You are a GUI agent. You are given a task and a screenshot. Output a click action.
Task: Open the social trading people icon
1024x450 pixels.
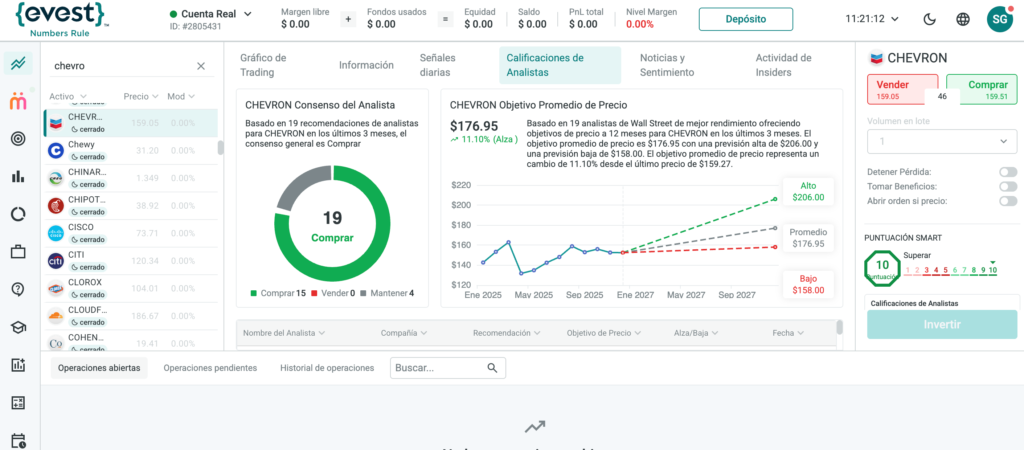(x=18, y=101)
